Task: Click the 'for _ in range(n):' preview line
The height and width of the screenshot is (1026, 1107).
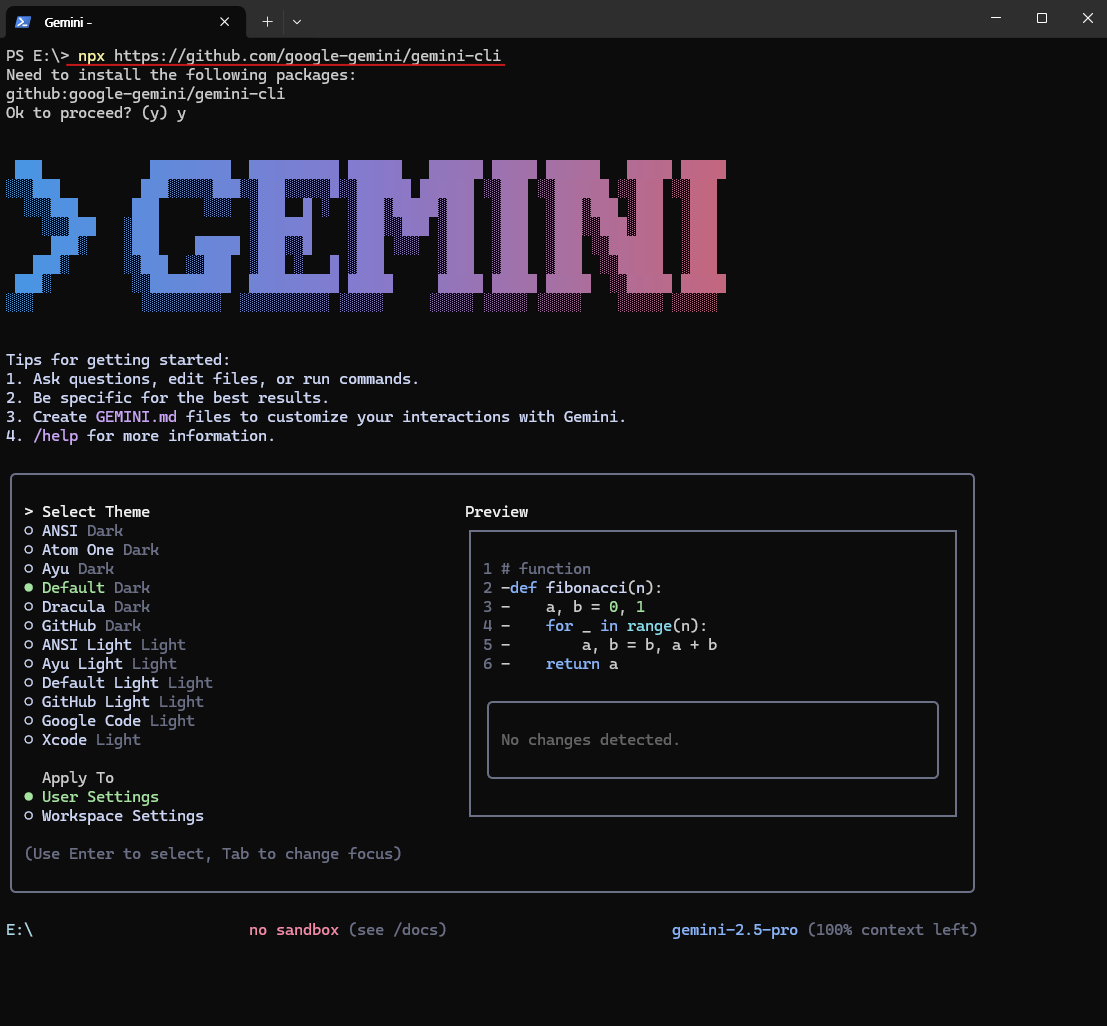Action: 626,626
